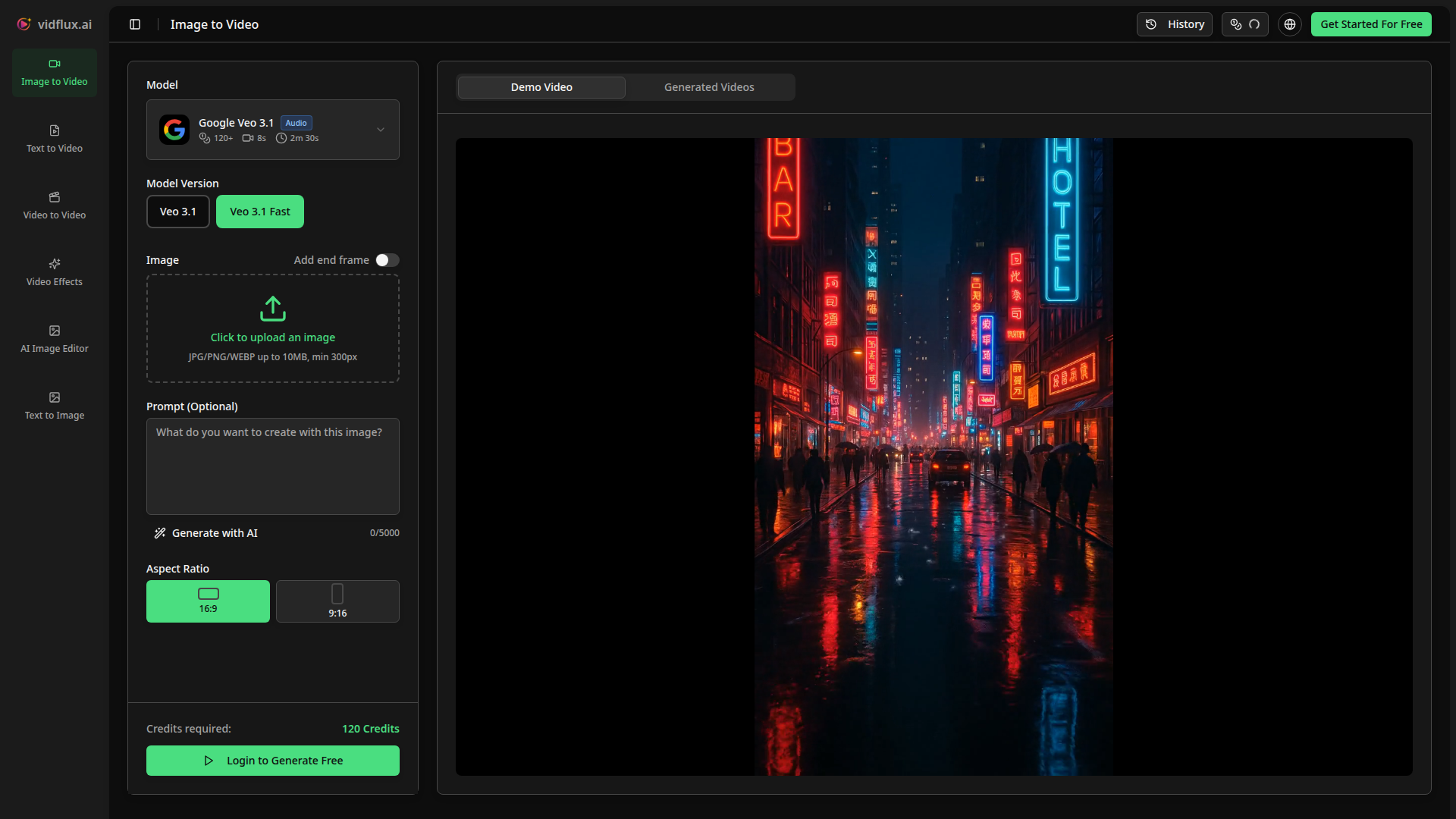The height and width of the screenshot is (819, 1456).
Task: Open Text to Image sidebar icon
Action: click(54, 397)
